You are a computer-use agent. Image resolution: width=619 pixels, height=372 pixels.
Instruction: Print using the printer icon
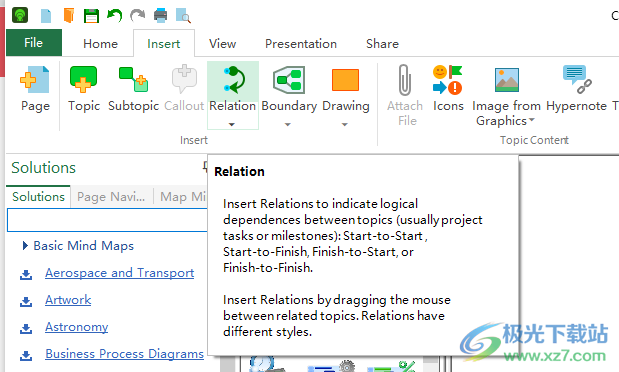coord(160,16)
